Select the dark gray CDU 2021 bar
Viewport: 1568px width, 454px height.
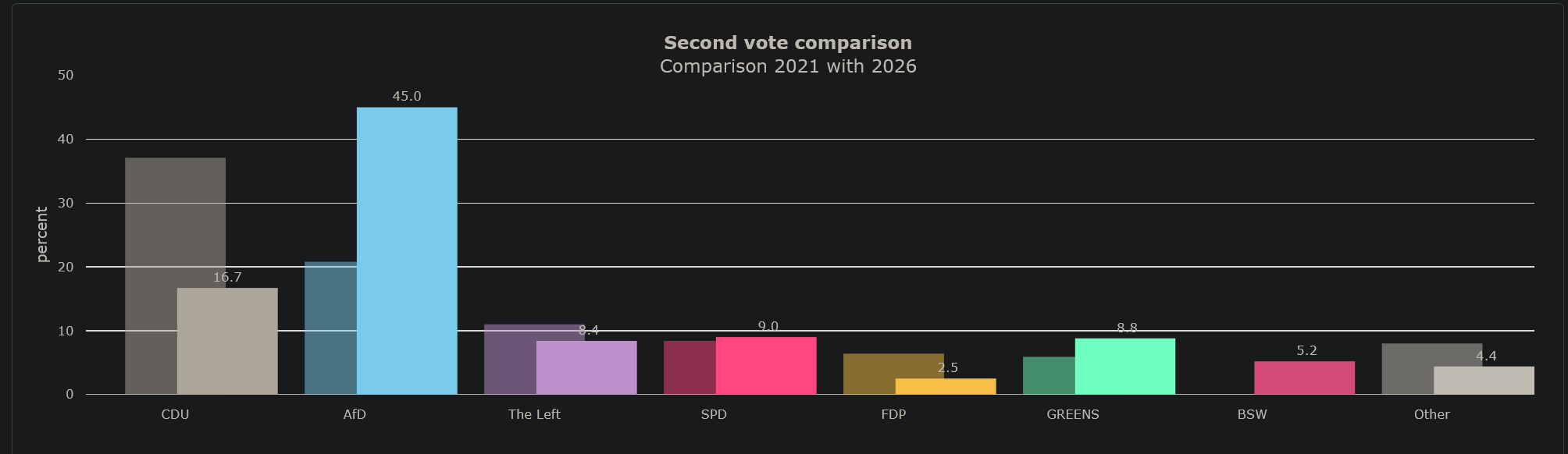coord(175,276)
